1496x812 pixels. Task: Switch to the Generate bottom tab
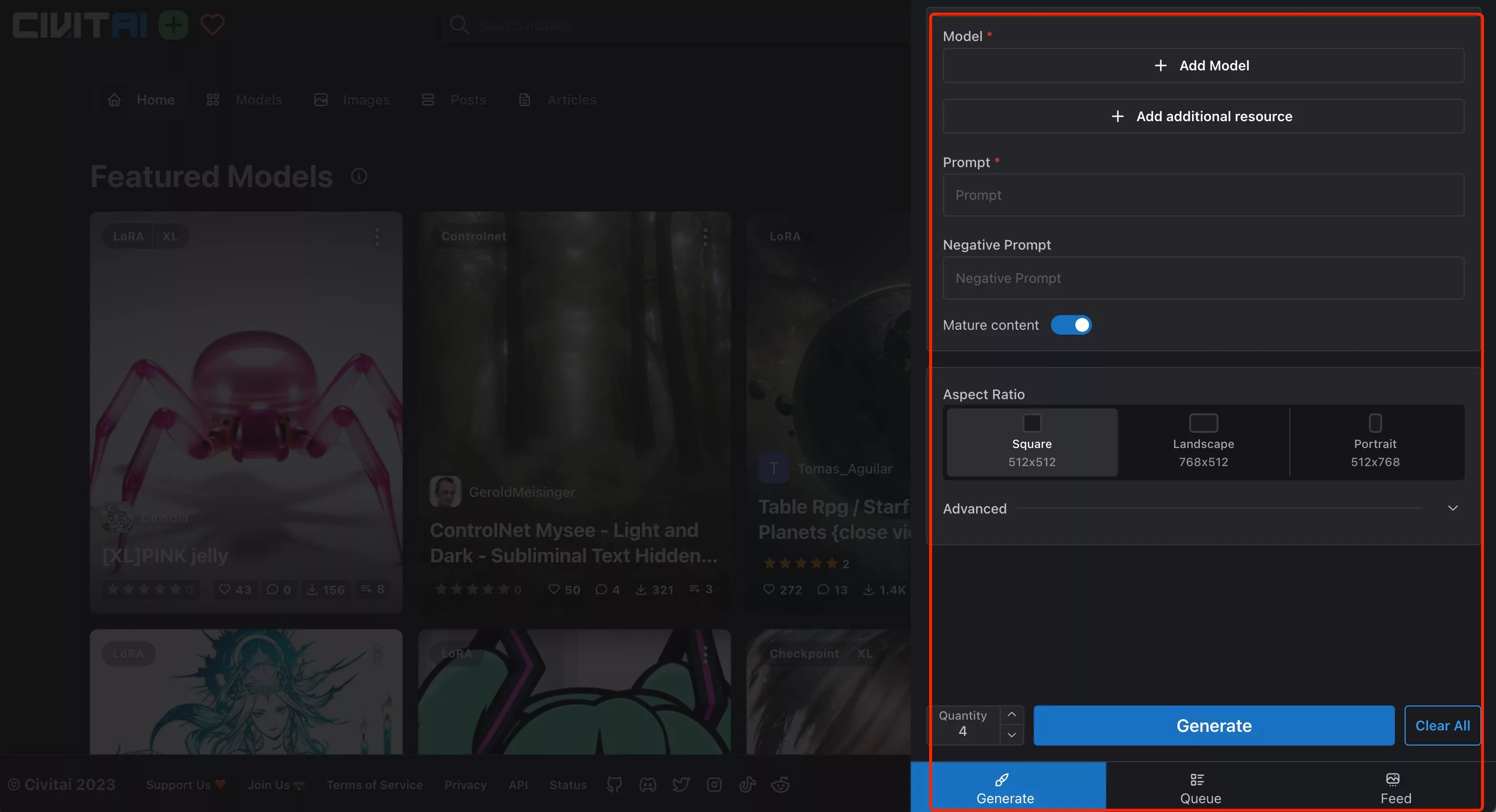click(x=1008, y=788)
